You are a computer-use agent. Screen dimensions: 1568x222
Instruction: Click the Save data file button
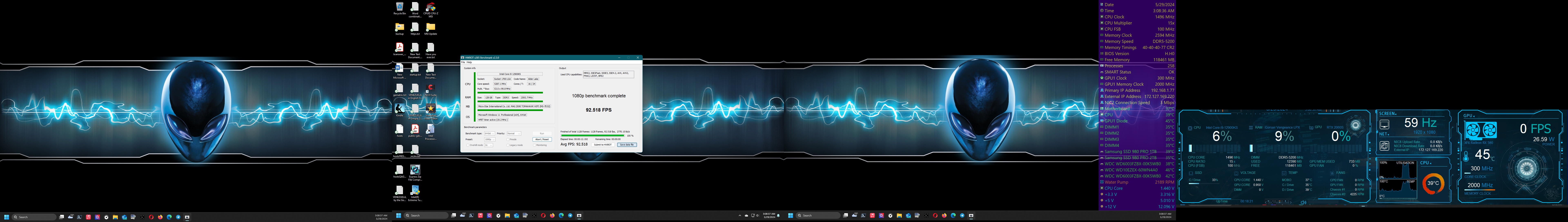coord(627,145)
